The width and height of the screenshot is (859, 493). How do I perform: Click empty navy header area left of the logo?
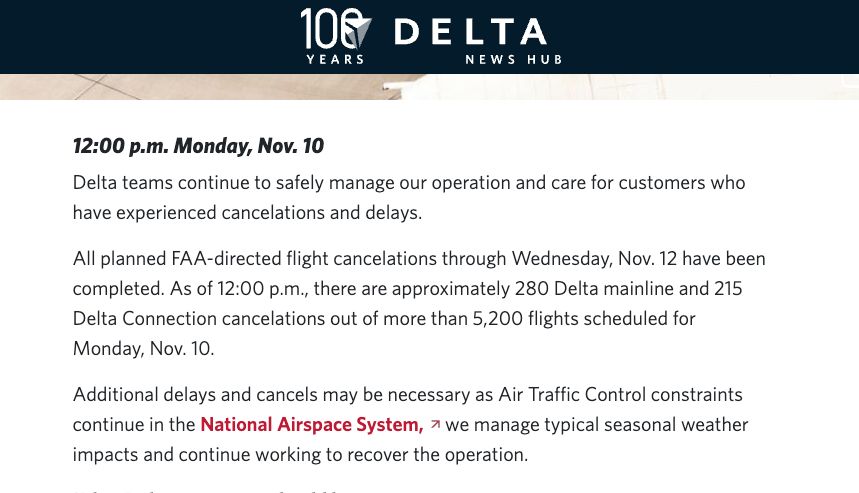tap(140, 36)
